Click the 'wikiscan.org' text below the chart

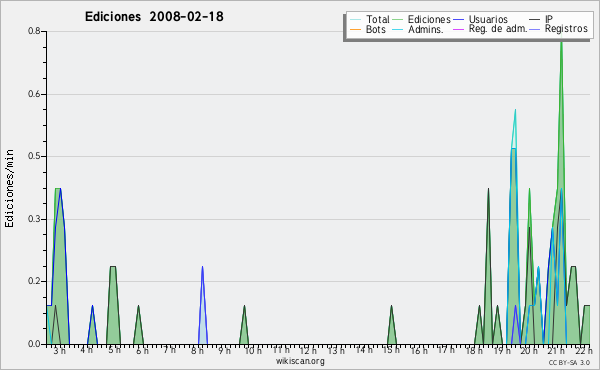300,361
